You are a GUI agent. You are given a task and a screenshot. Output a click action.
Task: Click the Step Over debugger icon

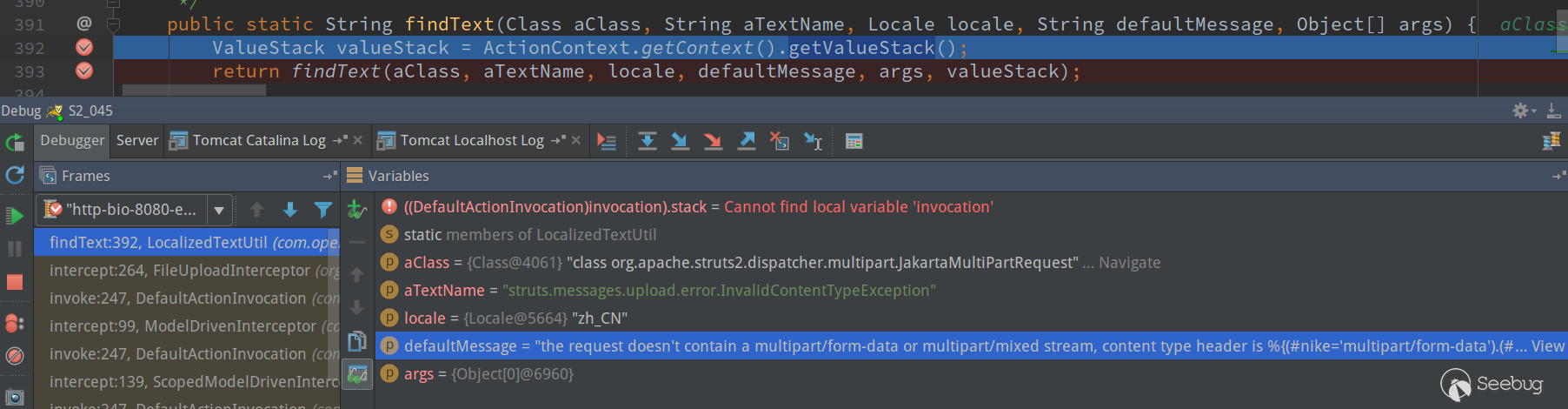pos(648,141)
